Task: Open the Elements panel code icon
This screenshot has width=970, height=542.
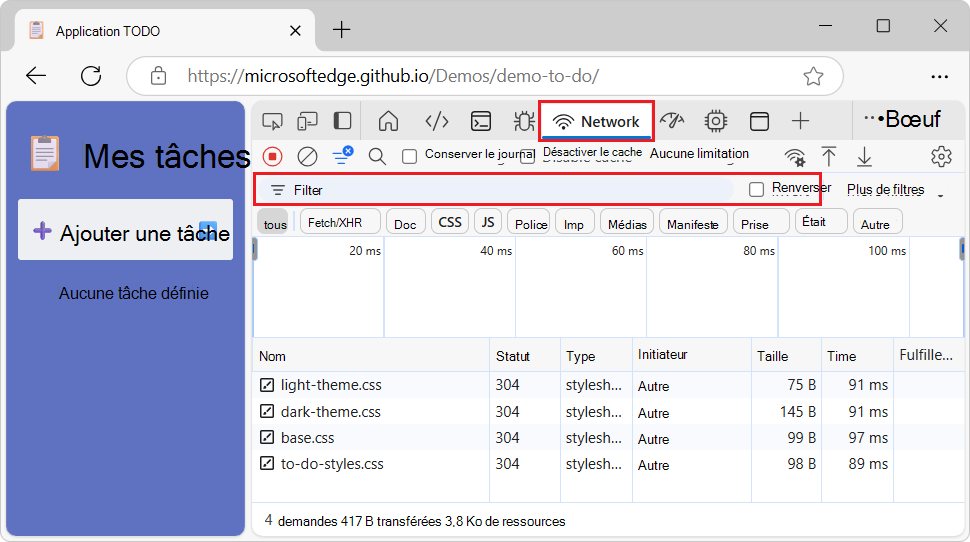Action: coord(437,121)
